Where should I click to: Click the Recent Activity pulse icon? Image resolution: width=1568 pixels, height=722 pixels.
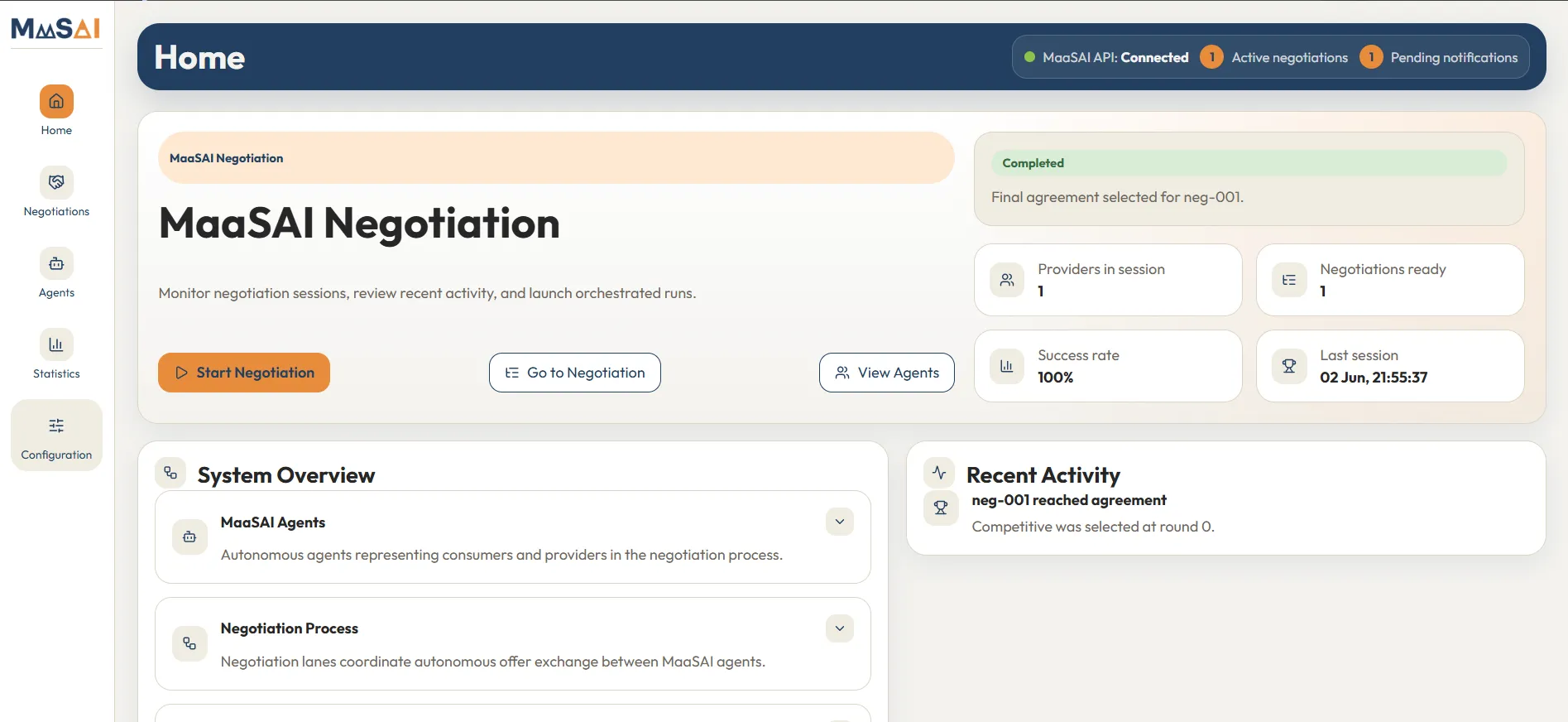(939, 473)
